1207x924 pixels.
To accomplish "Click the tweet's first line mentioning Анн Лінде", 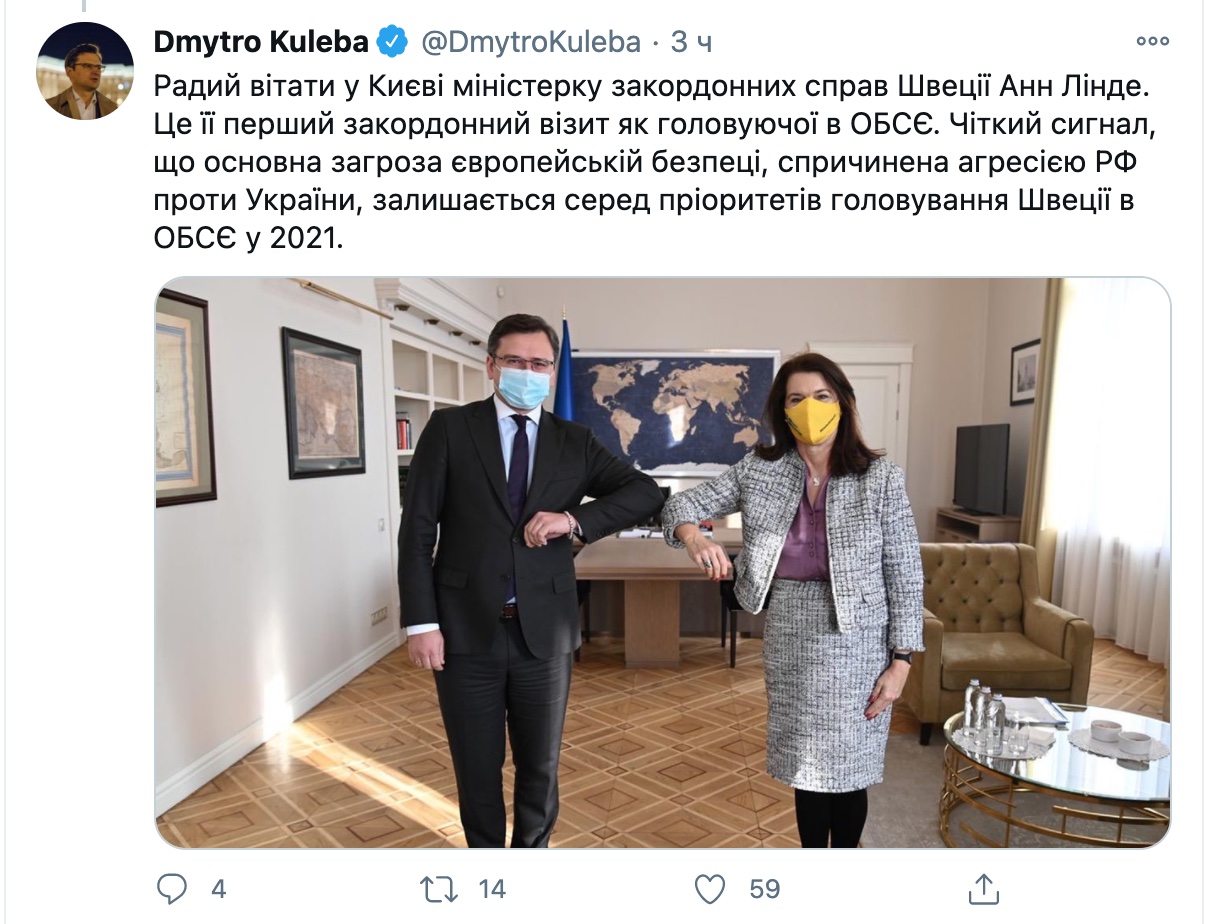I will [653, 87].
